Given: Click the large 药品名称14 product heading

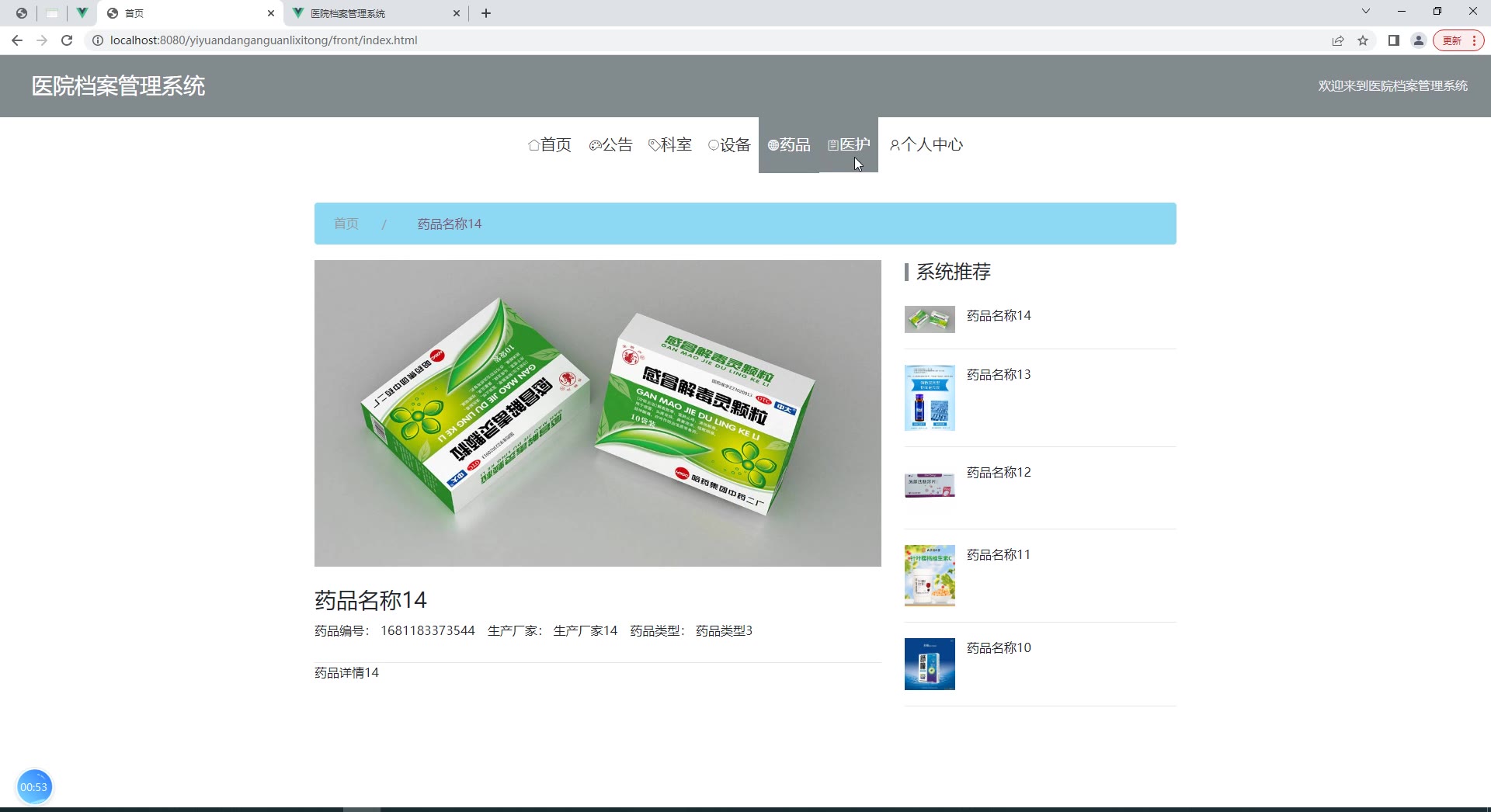Looking at the screenshot, I should point(370,600).
